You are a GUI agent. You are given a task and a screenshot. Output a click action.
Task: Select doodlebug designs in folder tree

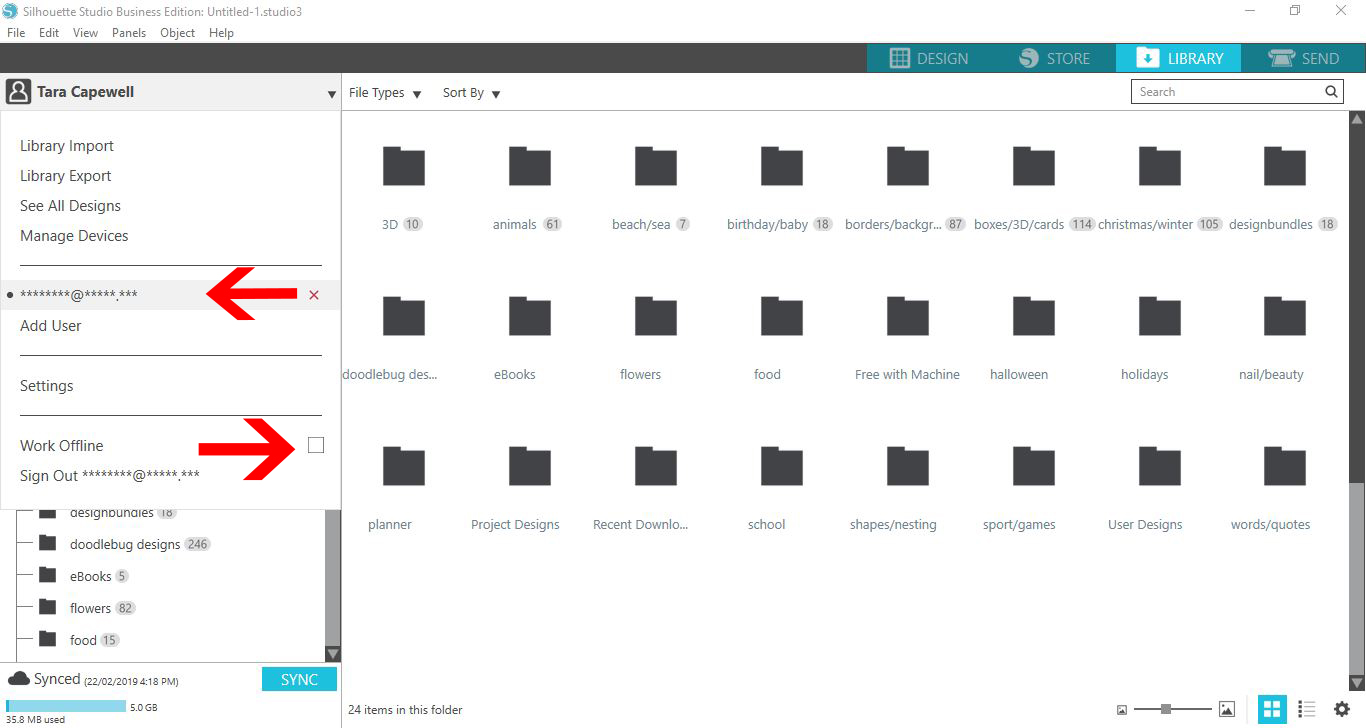[125, 544]
